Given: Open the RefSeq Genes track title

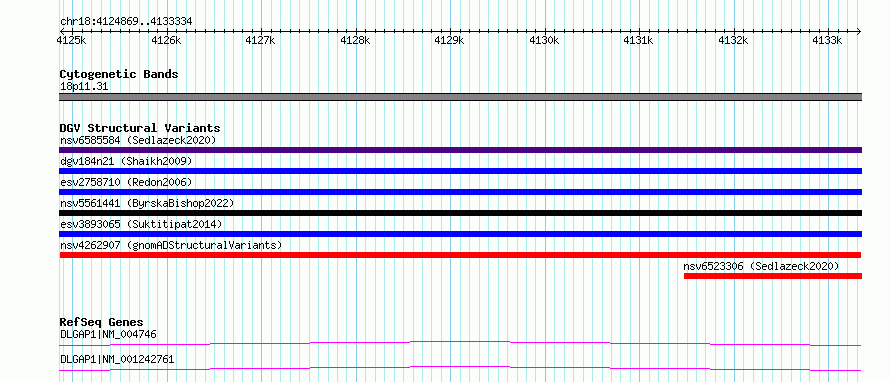Looking at the screenshot, I should pyautogui.click(x=101, y=322).
